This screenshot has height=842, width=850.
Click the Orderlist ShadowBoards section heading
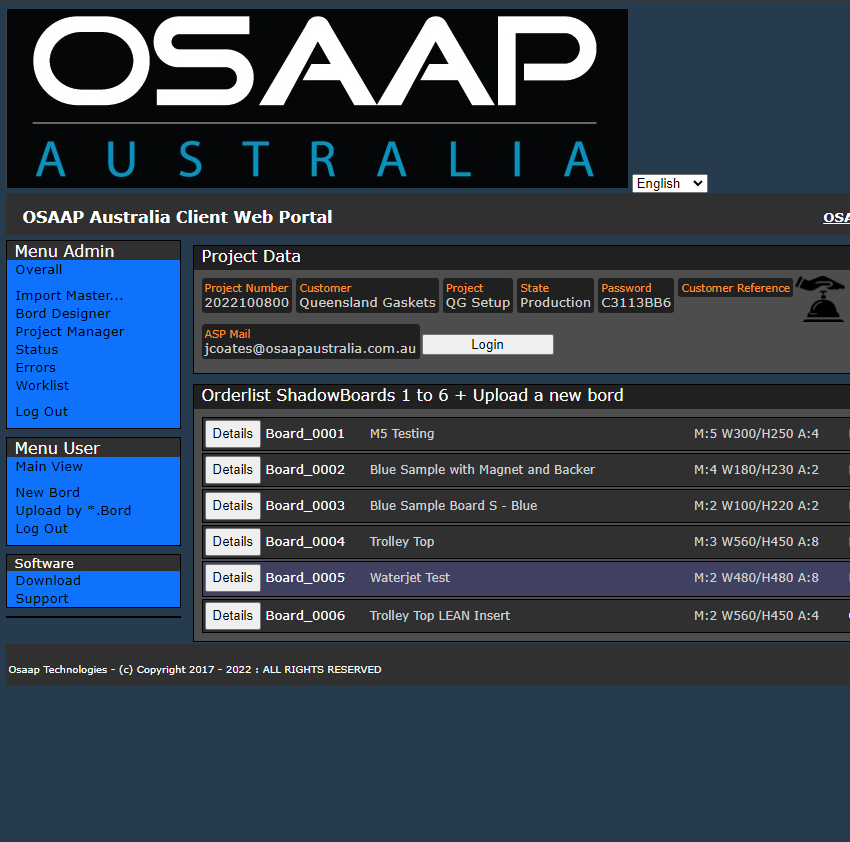tap(413, 395)
